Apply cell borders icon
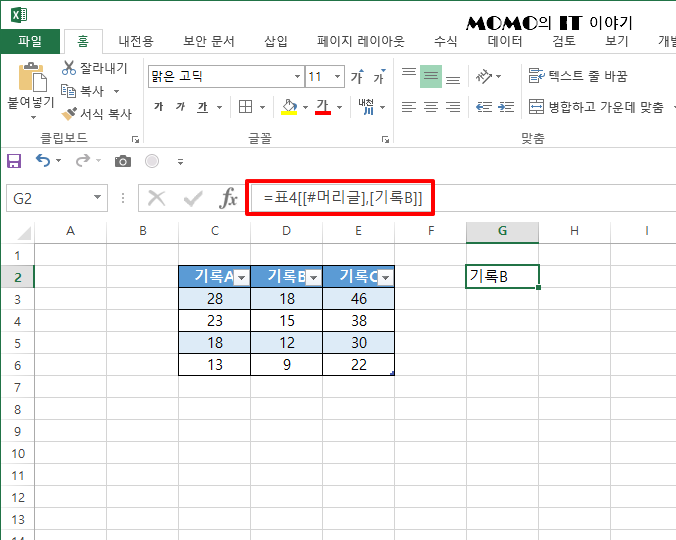The height and width of the screenshot is (540, 676). coord(245,106)
